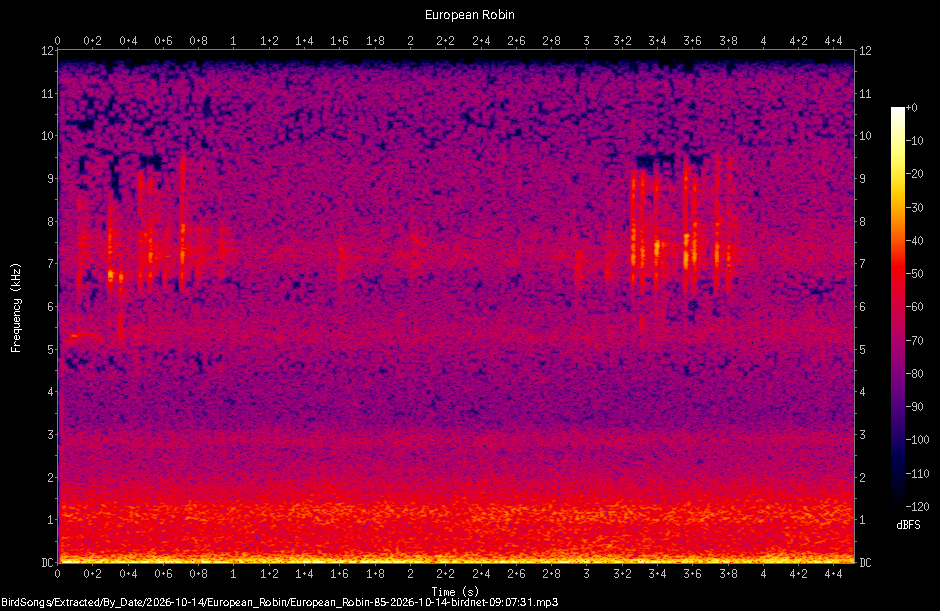
Task: Select the file path text ending in 09:07:31.mp3
Action: click(279, 602)
